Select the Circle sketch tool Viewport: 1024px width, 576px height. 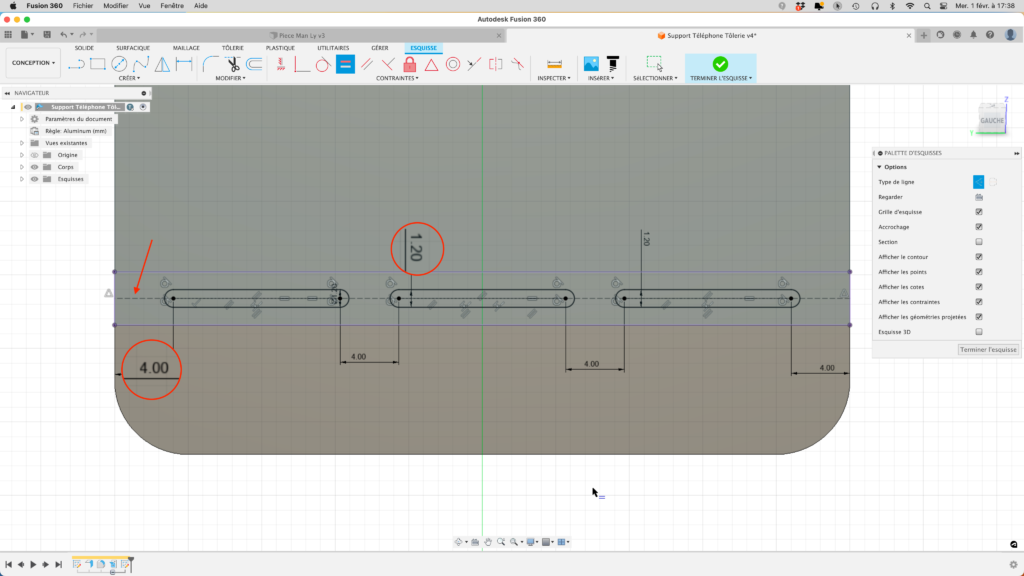(119, 64)
